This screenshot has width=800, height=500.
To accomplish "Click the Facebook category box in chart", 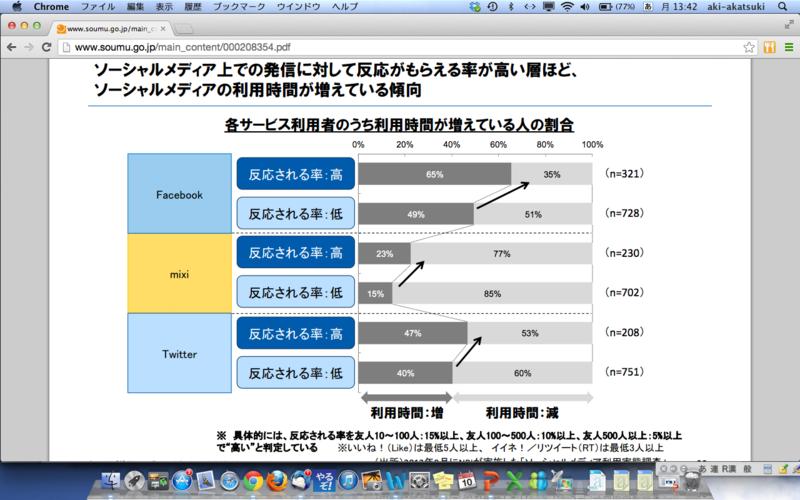I will click(x=180, y=194).
